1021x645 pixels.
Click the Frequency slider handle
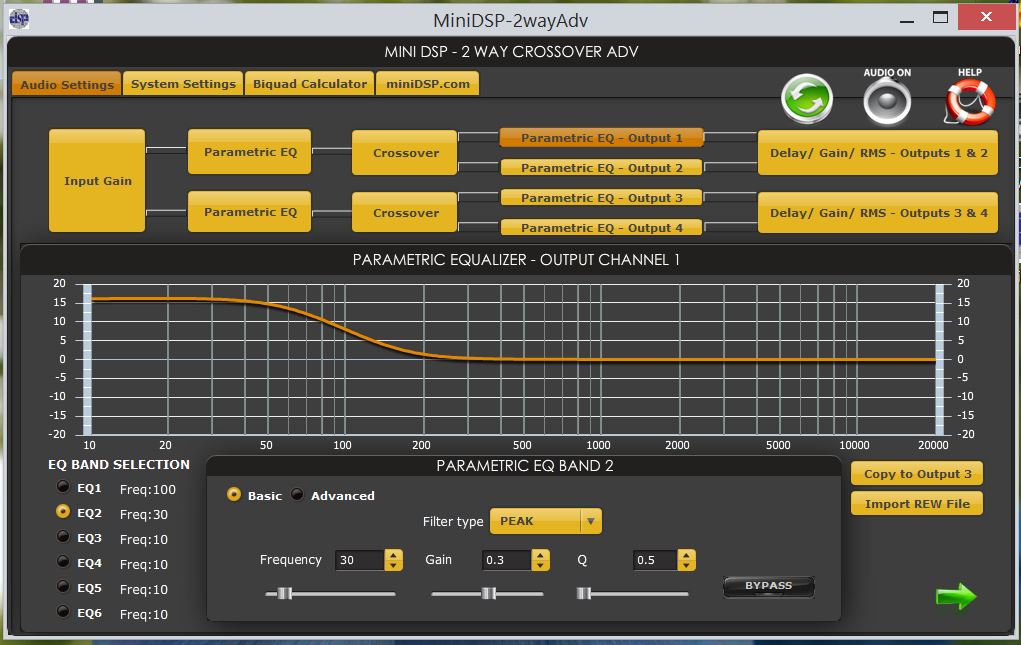point(285,593)
